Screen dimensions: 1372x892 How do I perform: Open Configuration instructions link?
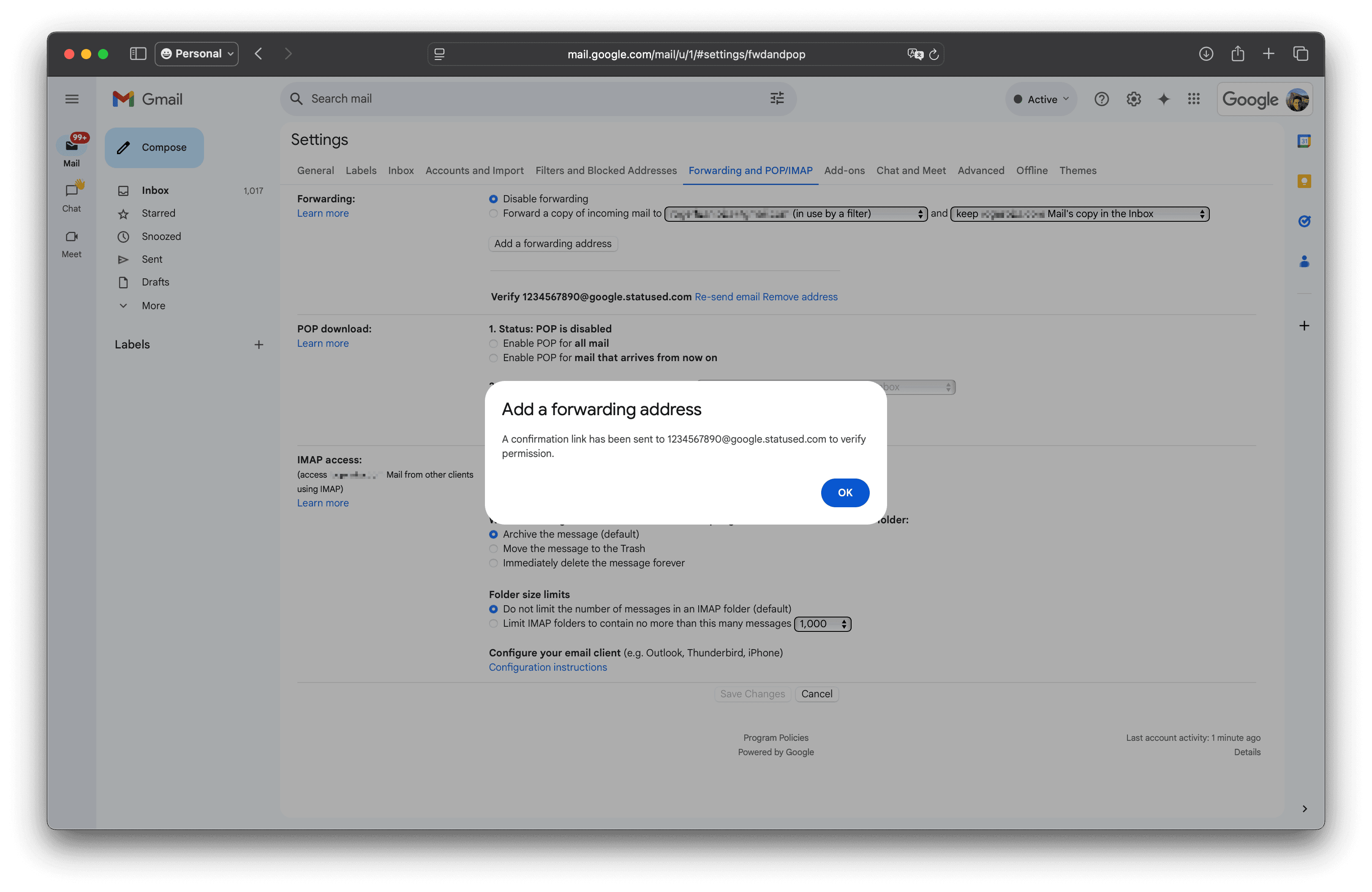point(547,667)
